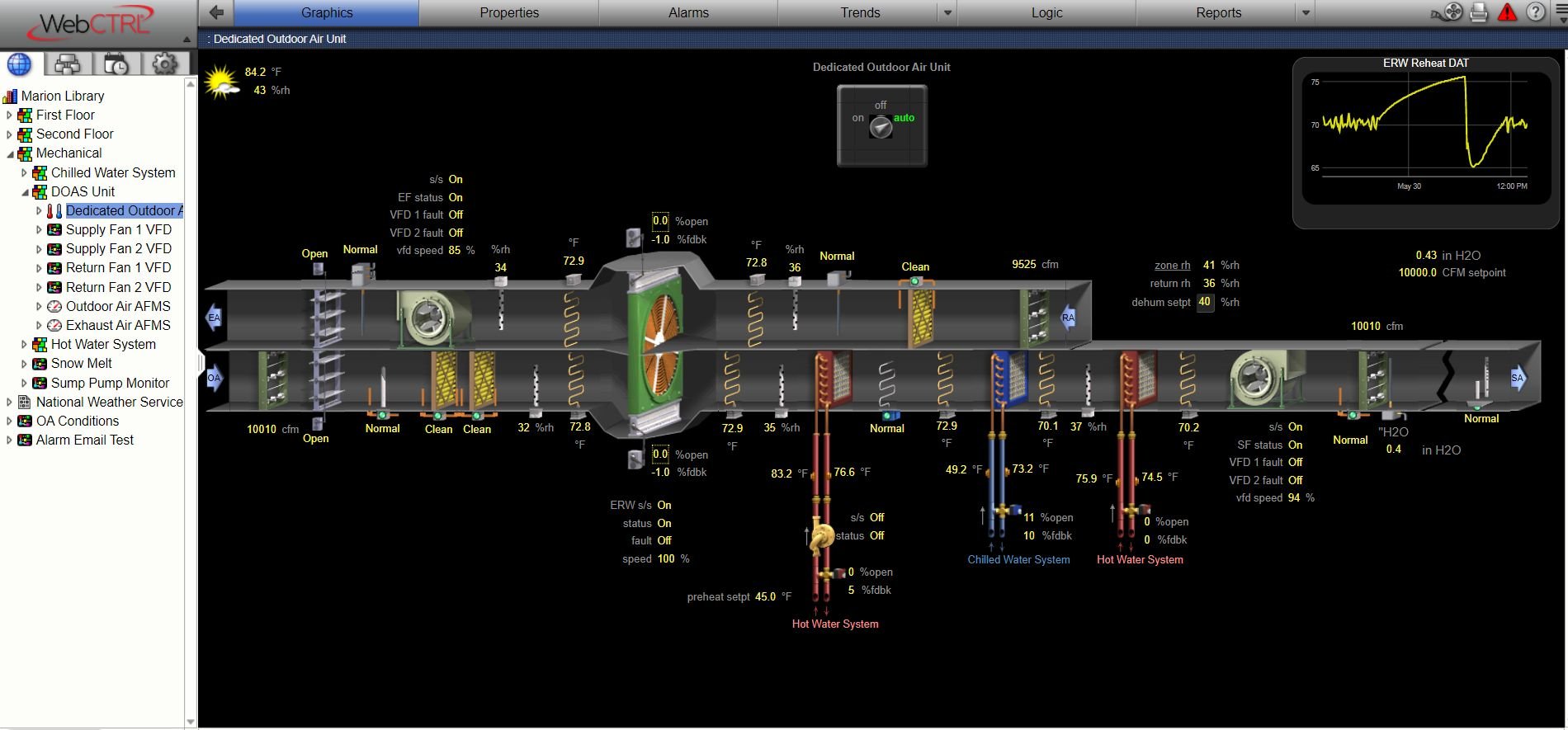Open the blue Chilled Water System link
The width and height of the screenshot is (1568, 730).
(1018, 559)
